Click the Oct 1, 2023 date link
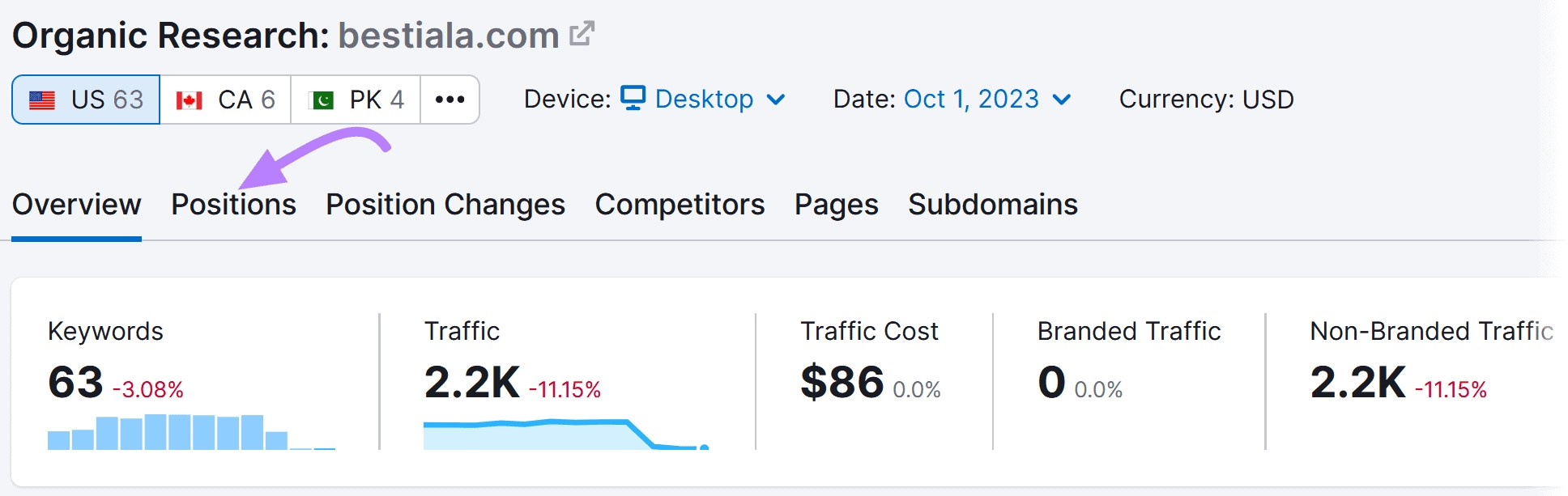The height and width of the screenshot is (496, 1568). pos(969,99)
